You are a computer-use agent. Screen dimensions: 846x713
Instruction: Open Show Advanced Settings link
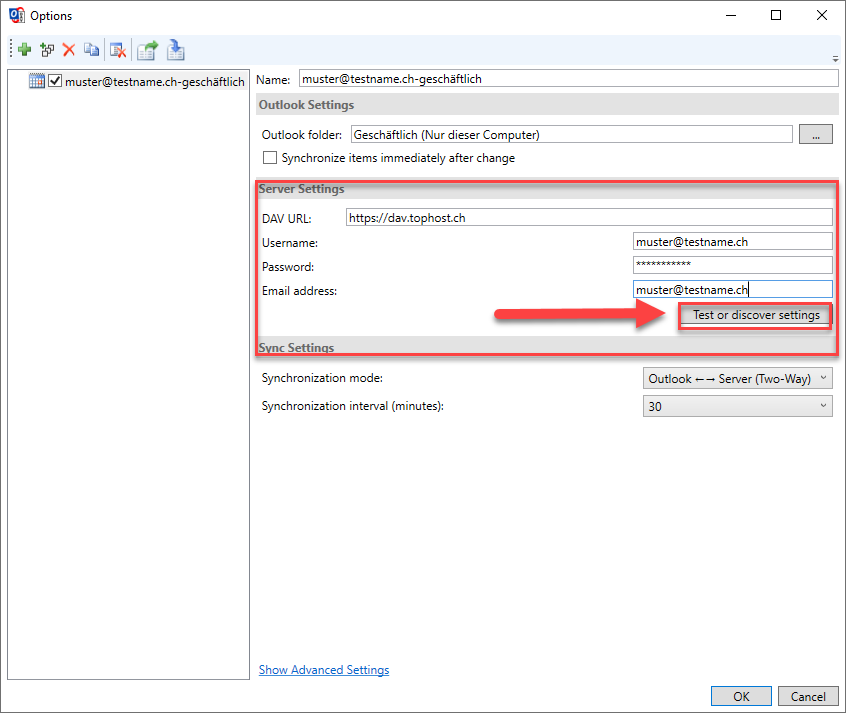[324, 670]
